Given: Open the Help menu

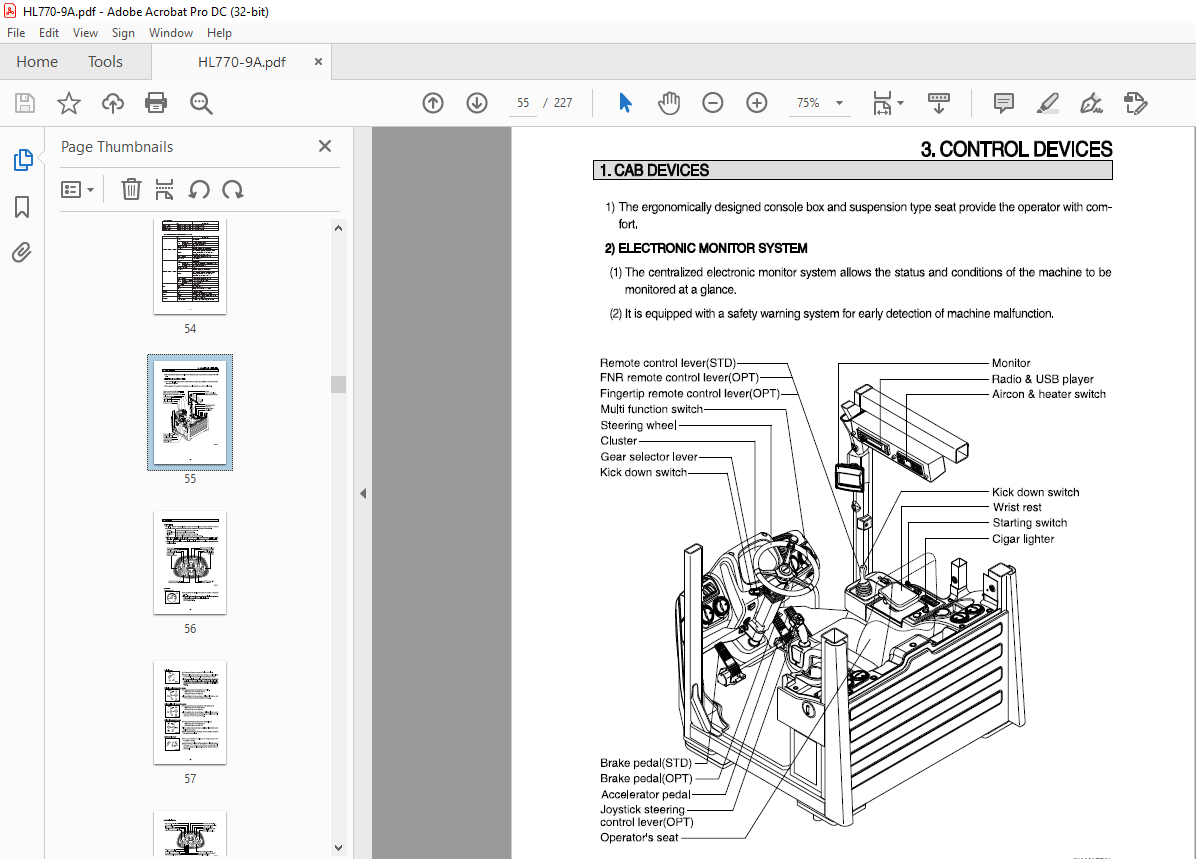Looking at the screenshot, I should pos(219,33).
